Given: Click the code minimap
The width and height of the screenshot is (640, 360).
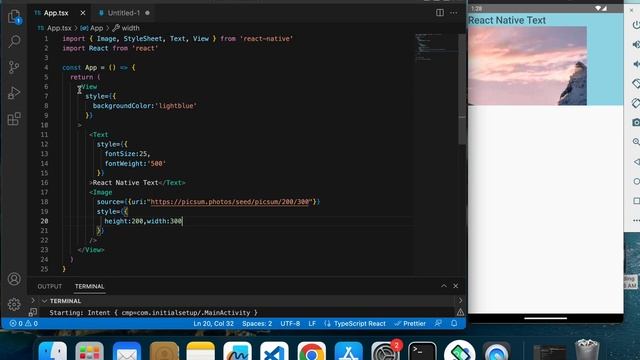Looking at the screenshot, I should coord(435,47).
